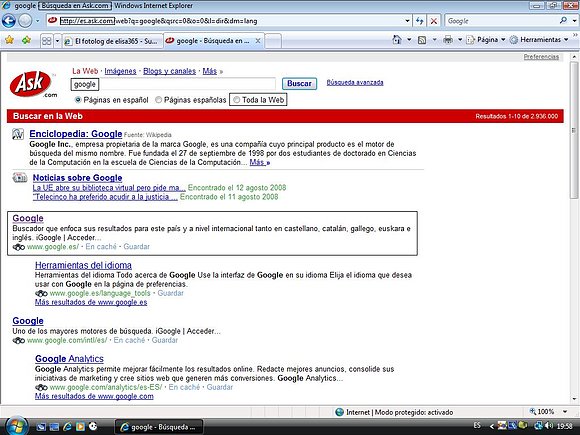Click the Print icon in toolbar
Screen dimensions: 580x435
click(x=448, y=40)
